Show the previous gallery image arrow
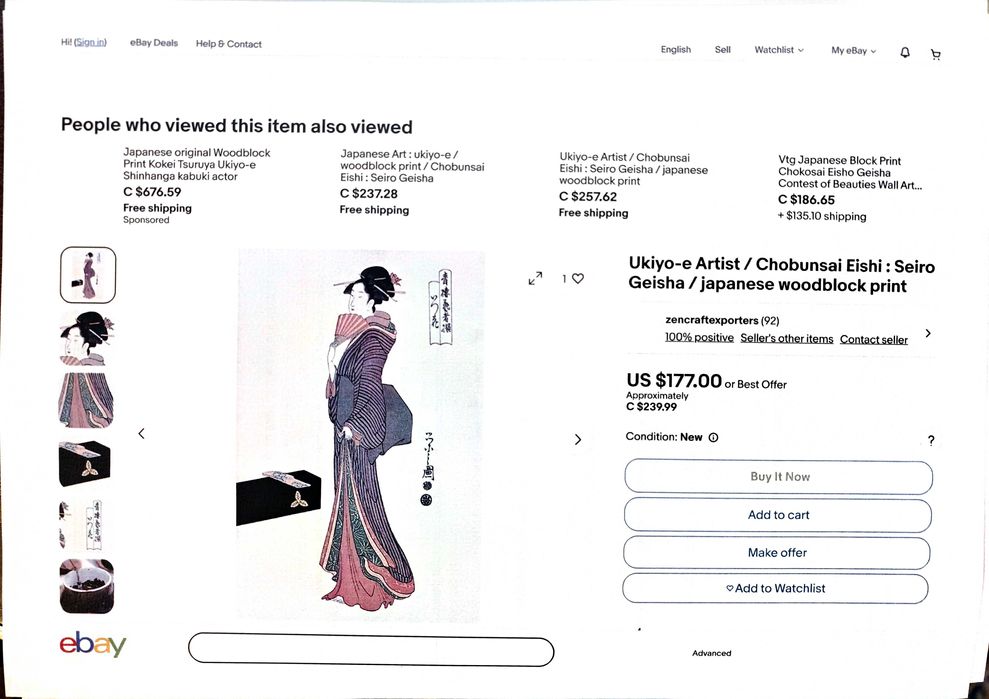This screenshot has width=989, height=699. click(141, 433)
